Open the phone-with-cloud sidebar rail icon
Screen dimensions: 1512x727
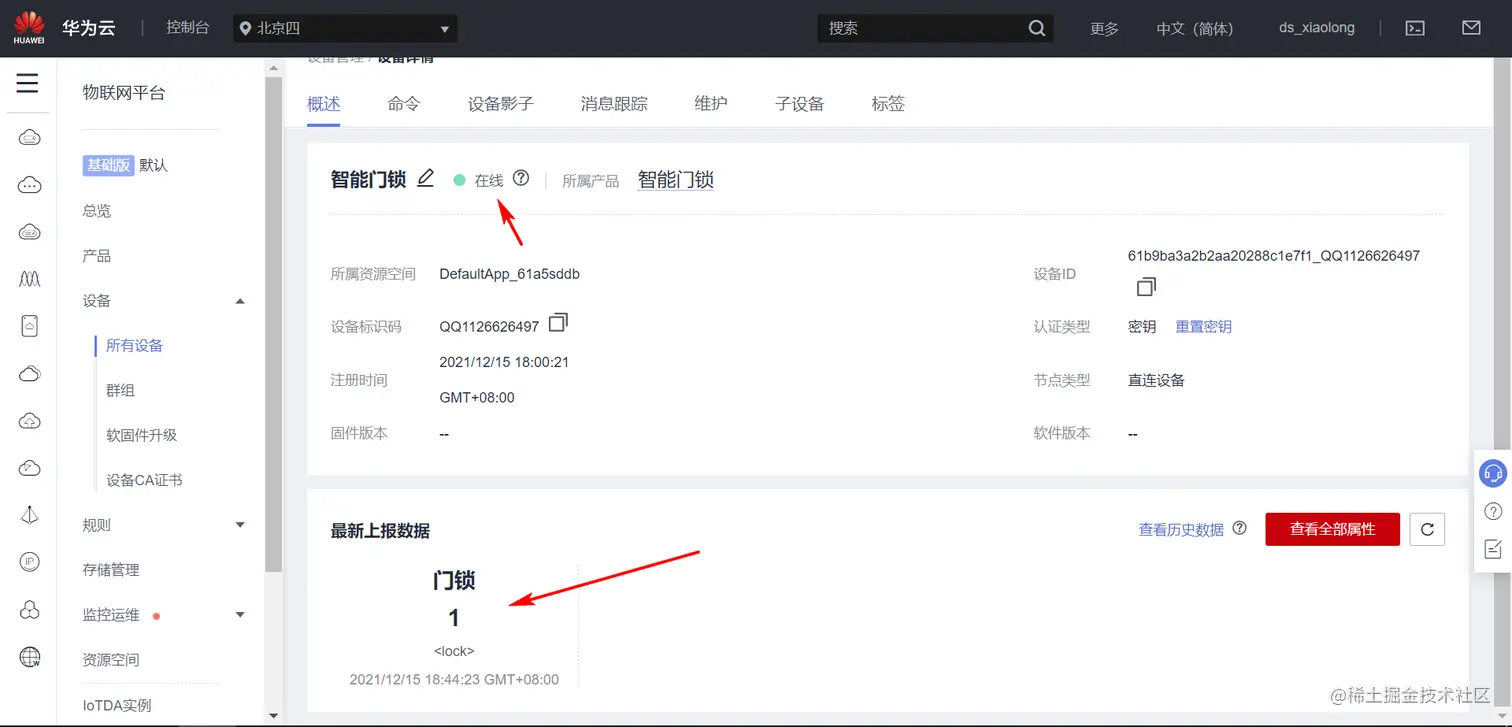pyautogui.click(x=30, y=326)
